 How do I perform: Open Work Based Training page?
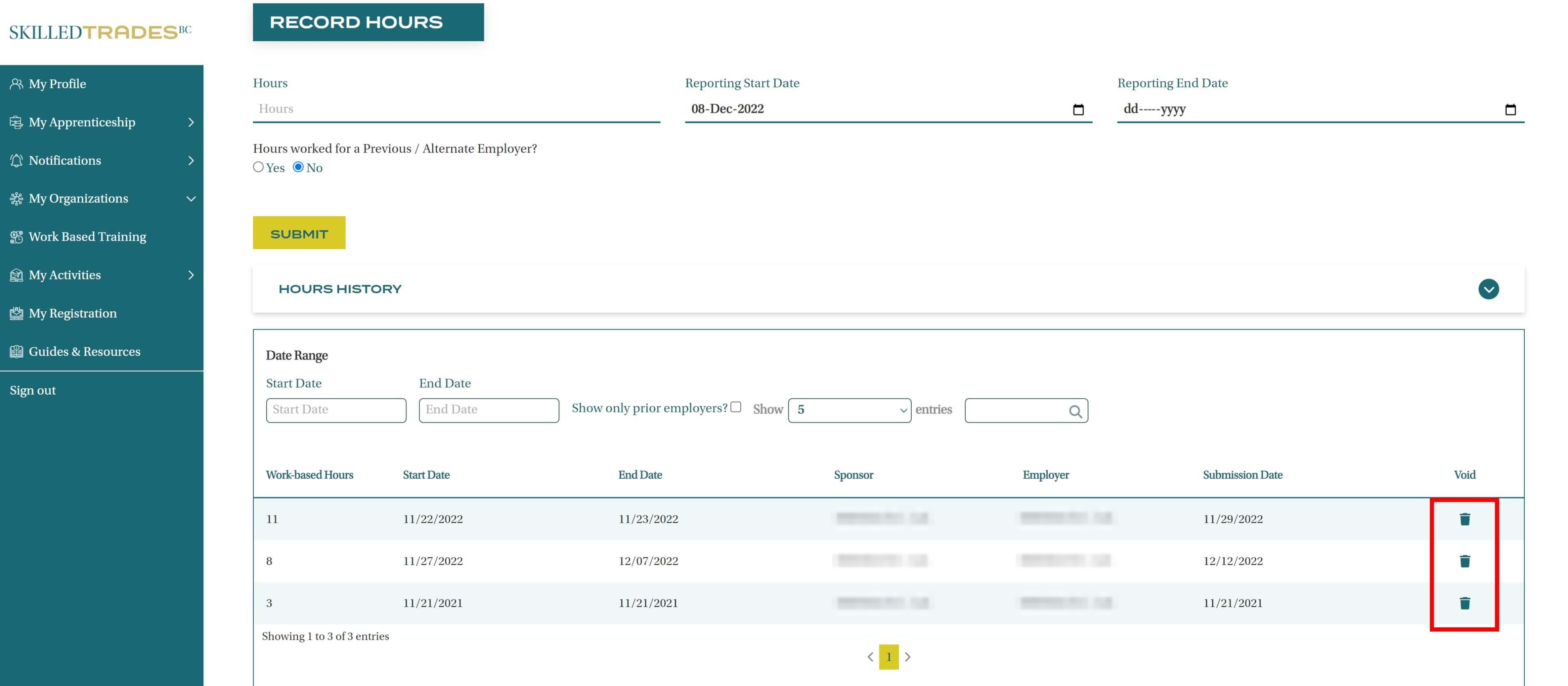point(87,237)
